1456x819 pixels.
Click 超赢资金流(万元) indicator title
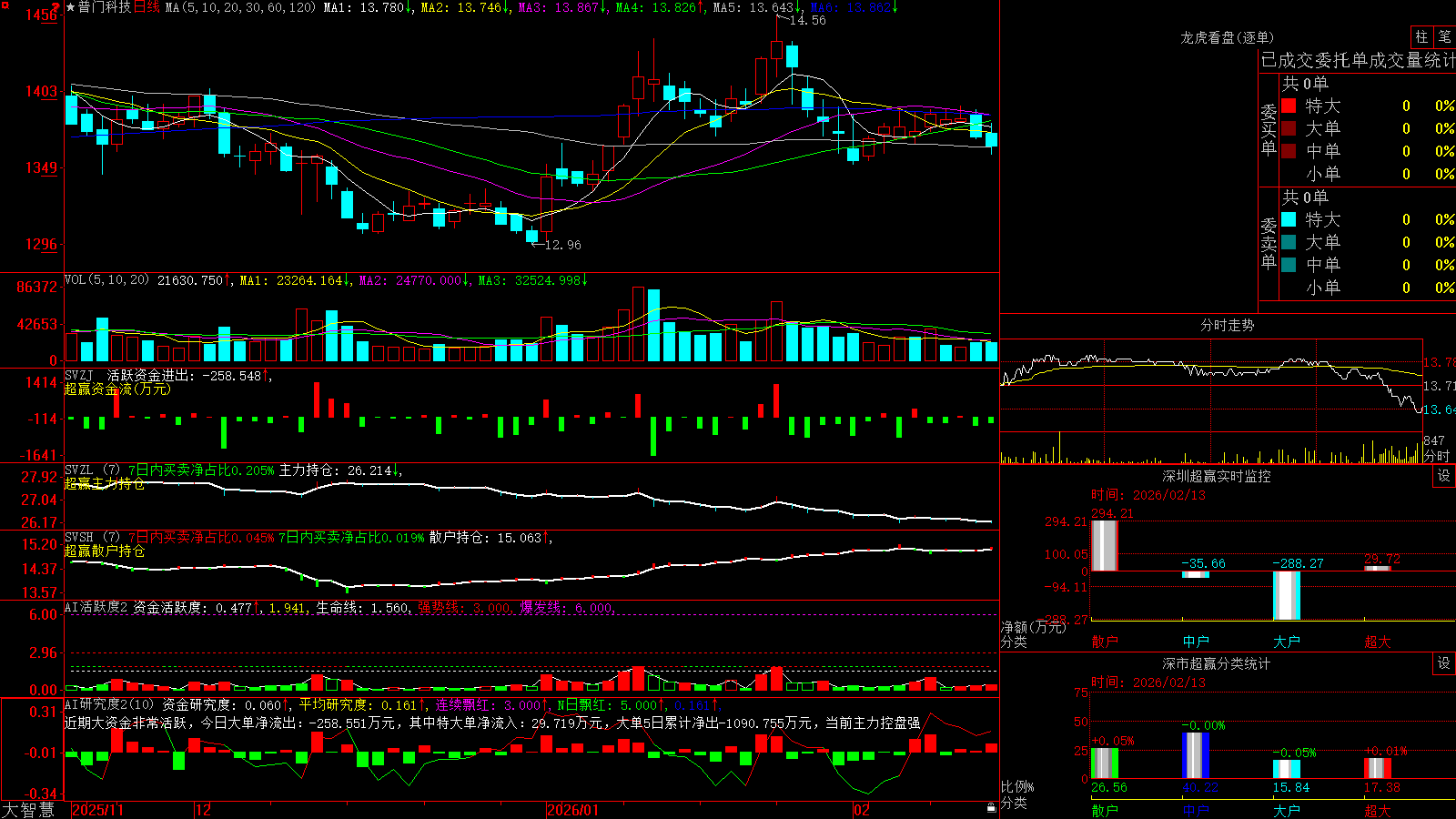117,389
